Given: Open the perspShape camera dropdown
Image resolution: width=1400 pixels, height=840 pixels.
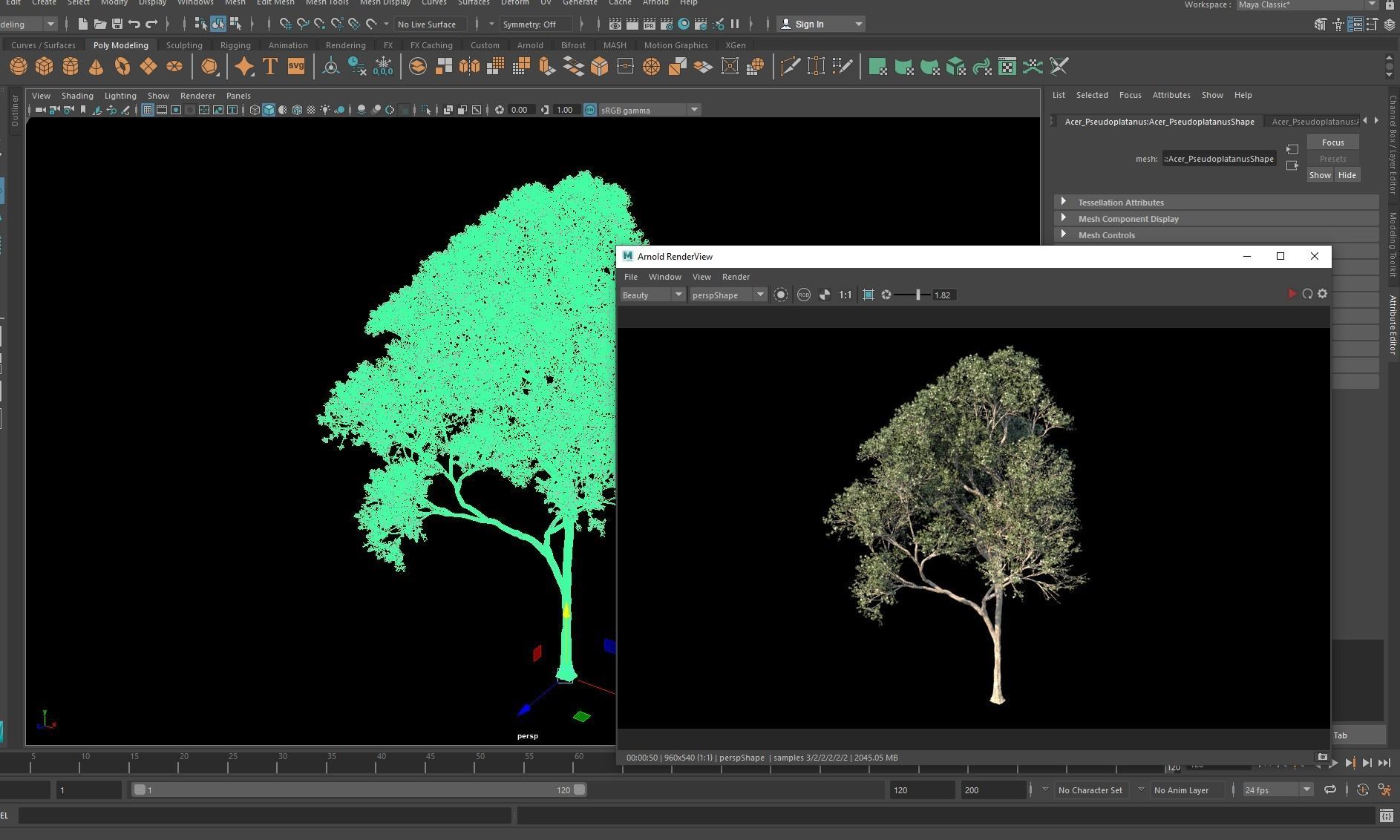Looking at the screenshot, I should pyautogui.click(x=728, y=295).
